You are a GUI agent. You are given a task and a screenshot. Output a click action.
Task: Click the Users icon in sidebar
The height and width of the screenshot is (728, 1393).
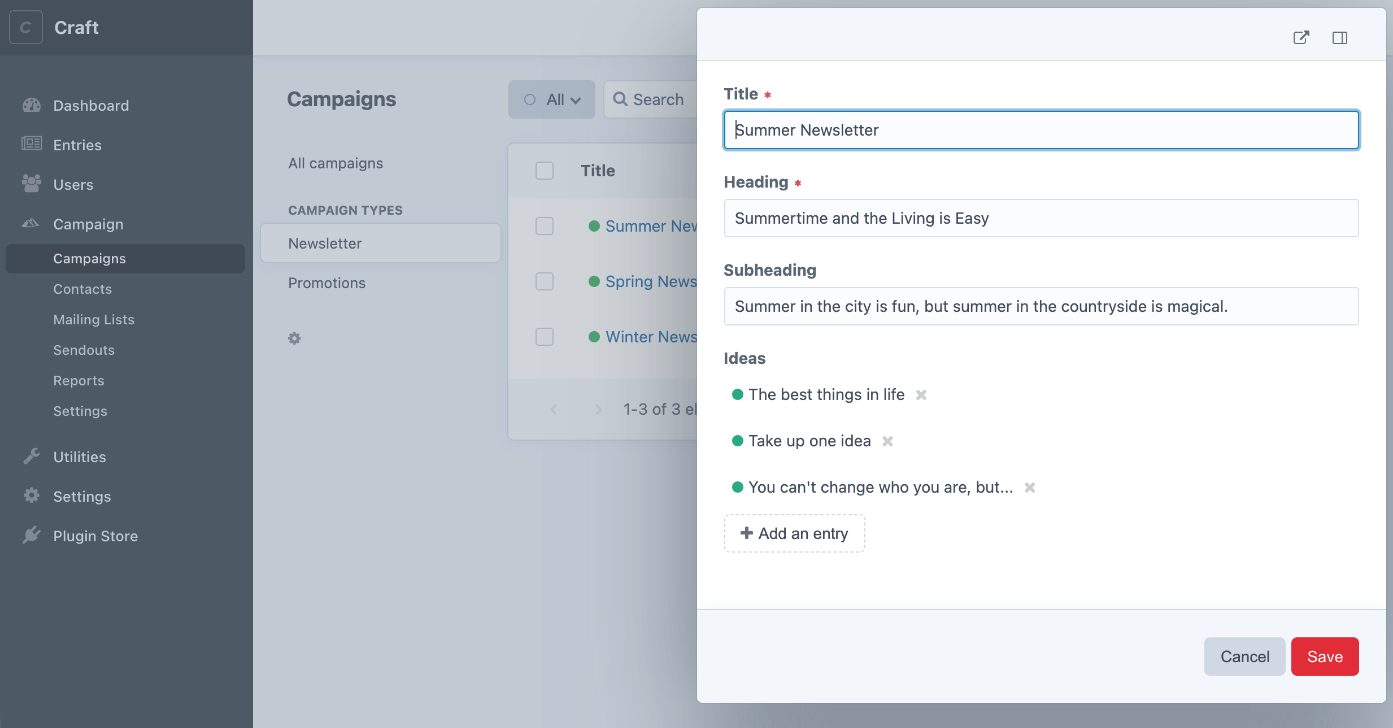(x=31, y=184)
